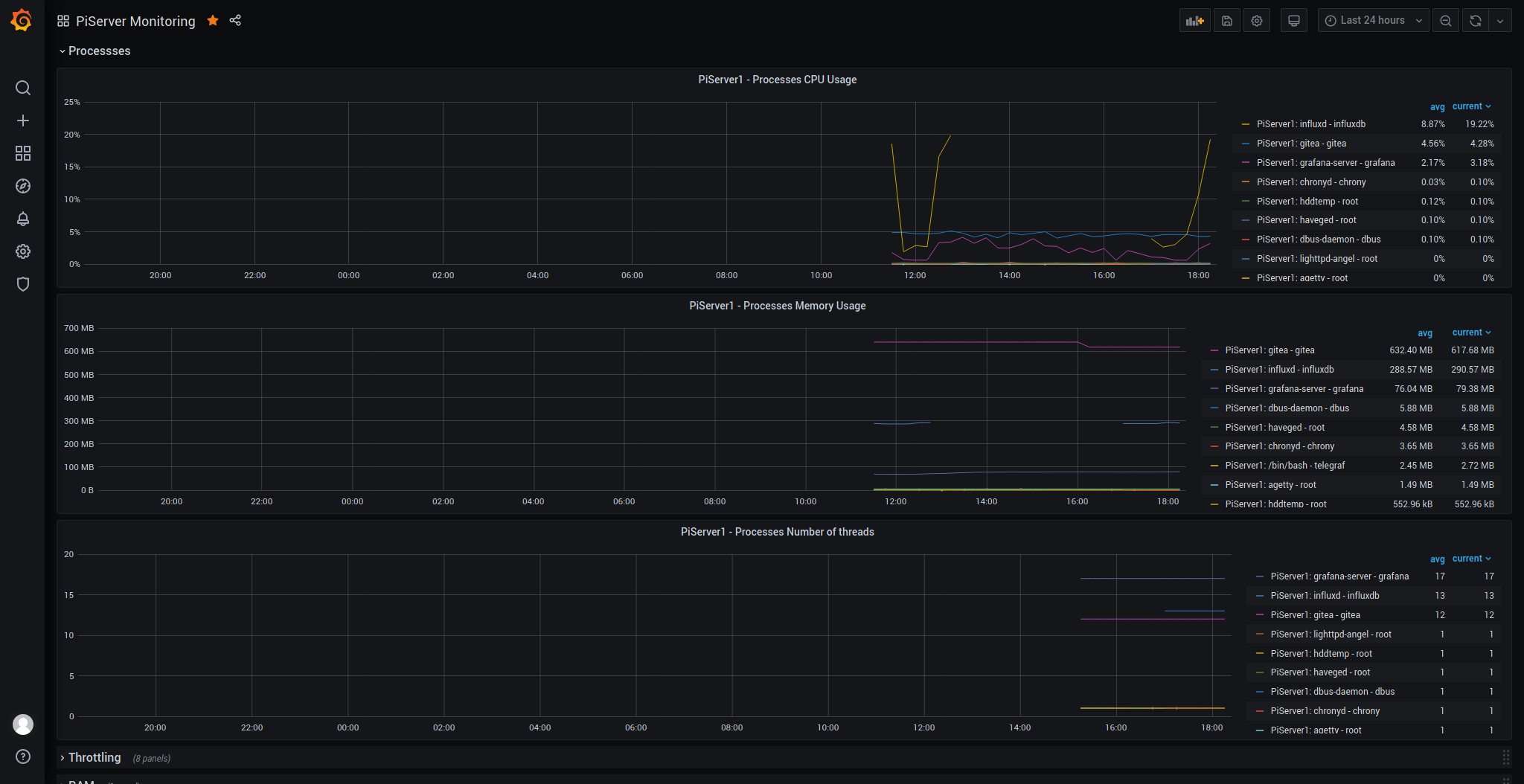Open the Grafana home logo
The image size is (1524, 784).
(22, 20)
